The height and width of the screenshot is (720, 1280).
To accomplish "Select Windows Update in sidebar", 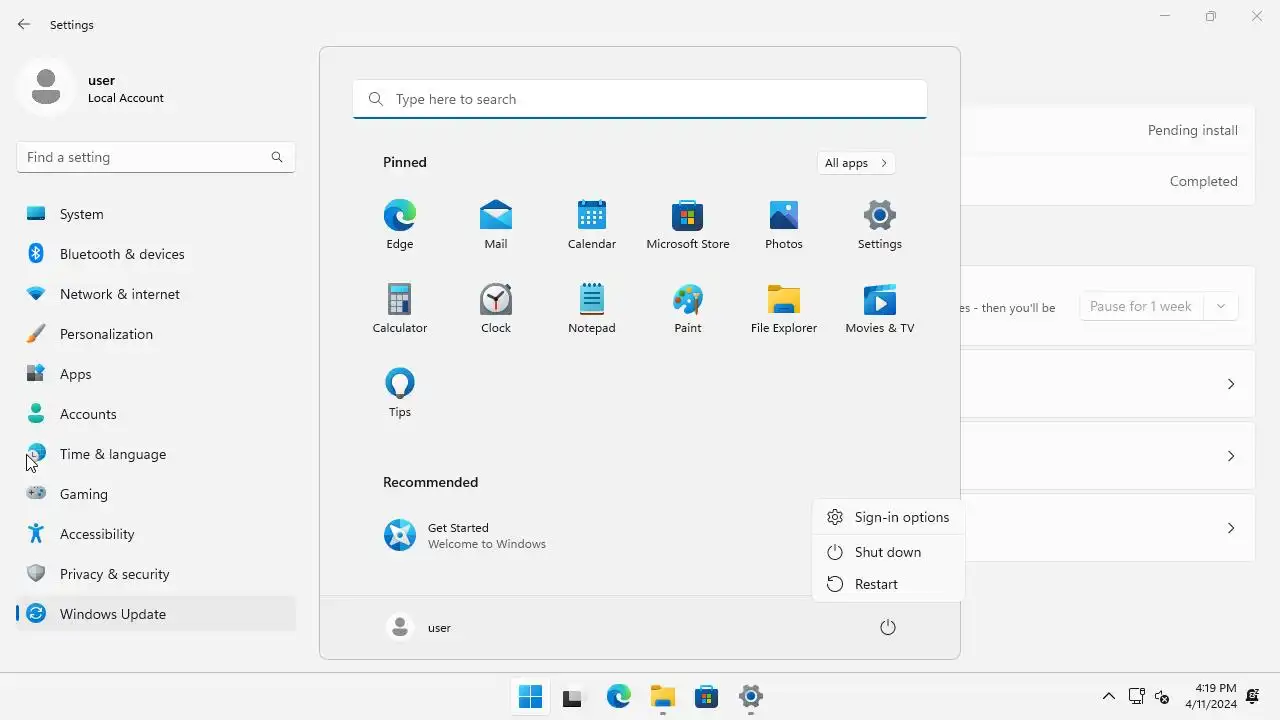I will click(156, 614).
